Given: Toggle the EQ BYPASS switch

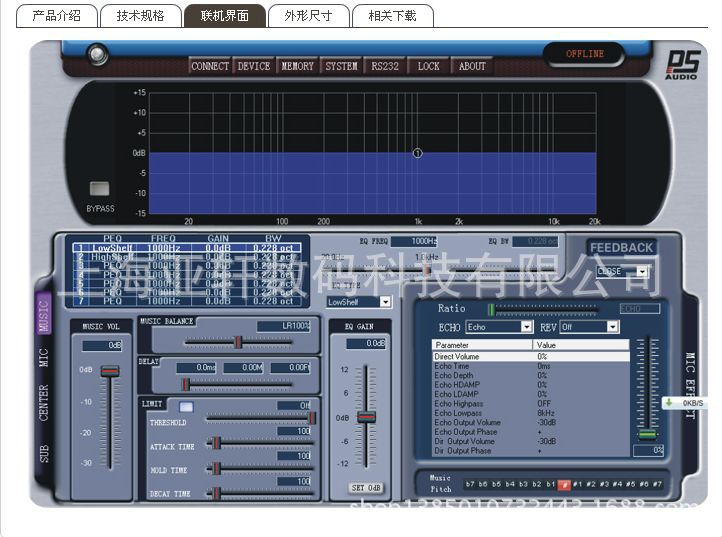Looking at the screenshot, I should [x=100, y=188].
